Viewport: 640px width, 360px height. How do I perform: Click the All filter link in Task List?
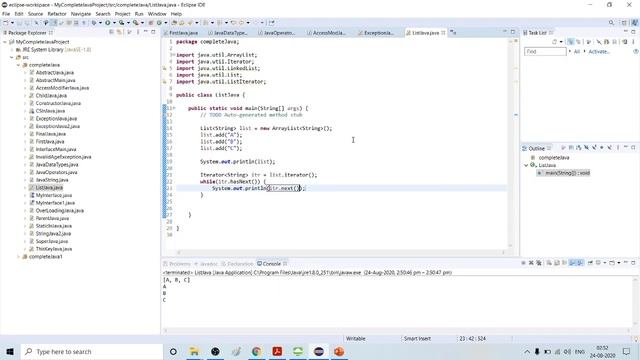[x=577, y=52]
